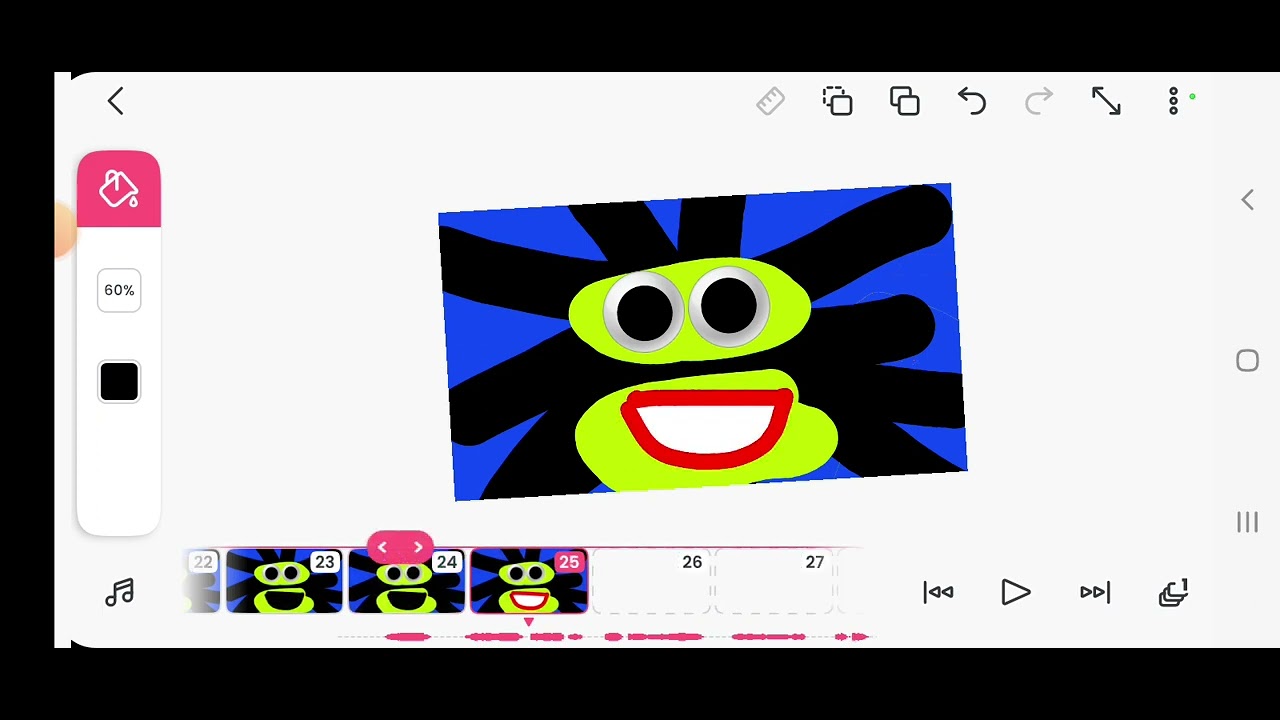Collapse the right-side panel chevron
This screenshot has height=720, width=1280.
pyautogui.click(x=1247, y=200)
